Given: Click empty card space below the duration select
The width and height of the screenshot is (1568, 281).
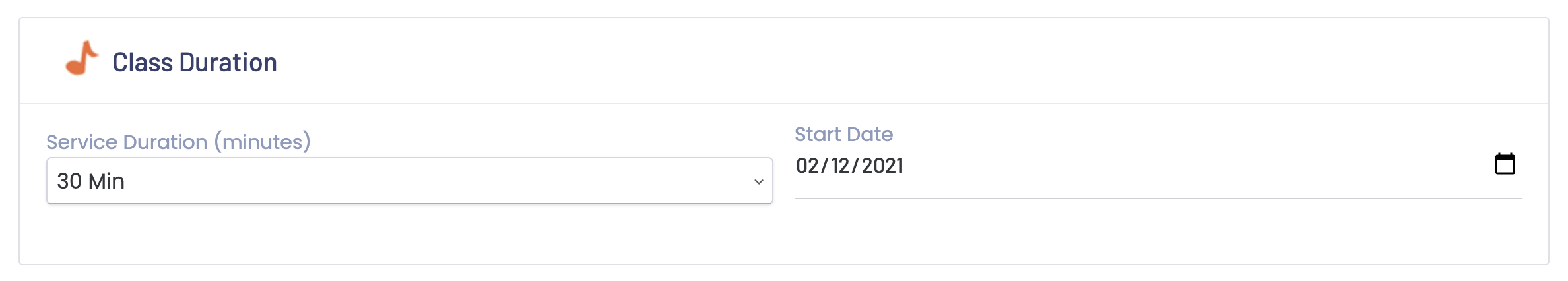Looking at the screenshot, I should tap(409, 234).
